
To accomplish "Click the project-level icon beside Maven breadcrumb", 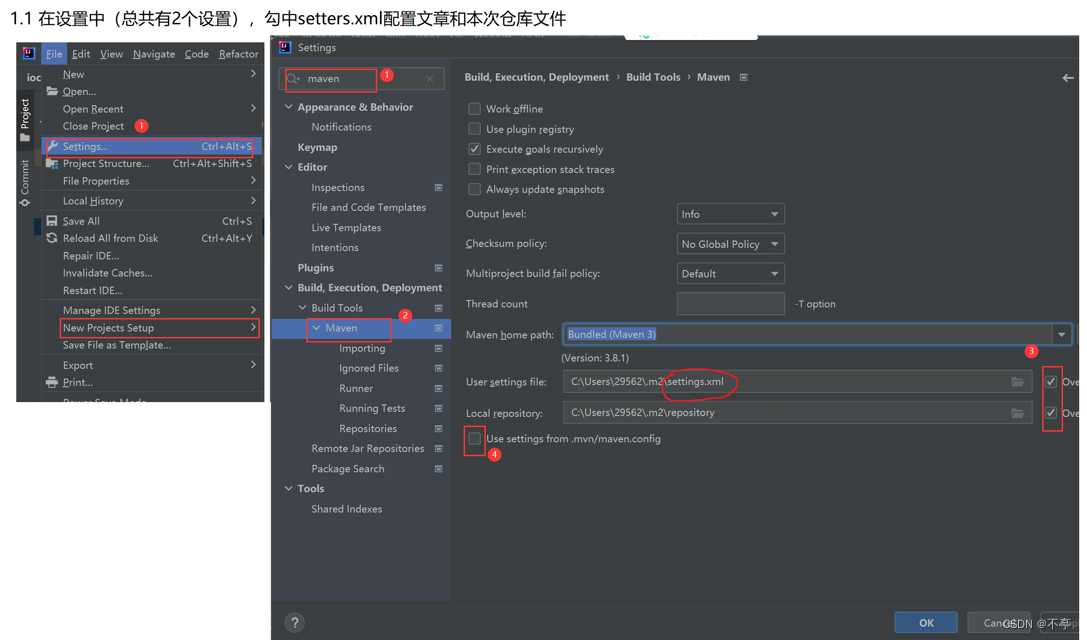I will [744, 77].
